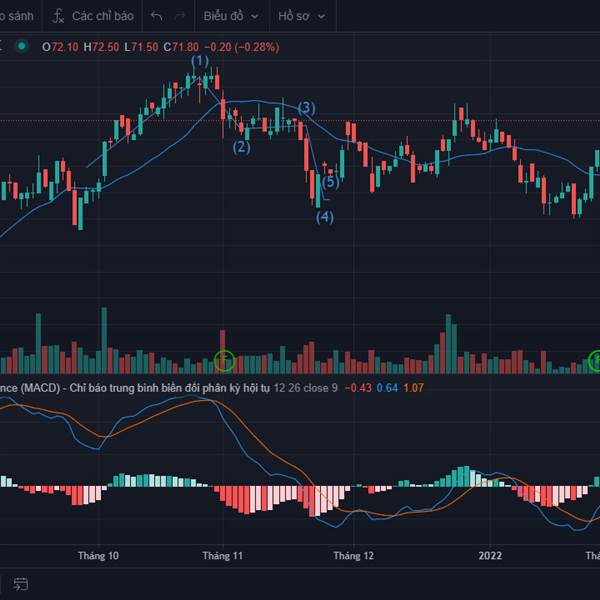Open the Các chỉ báo indicators menu
The width and height of the screenshot is (600, 600).
pos(102,16)
